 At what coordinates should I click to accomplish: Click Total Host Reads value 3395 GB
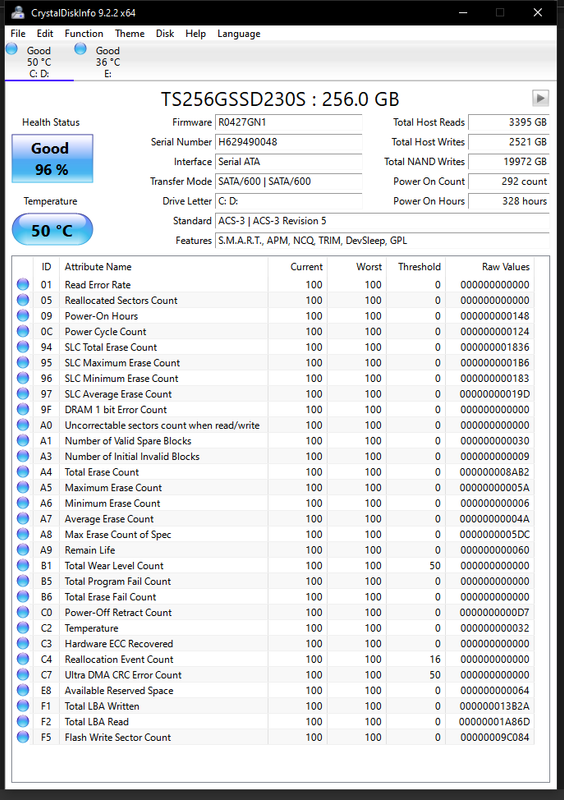[x=509, y=122]
